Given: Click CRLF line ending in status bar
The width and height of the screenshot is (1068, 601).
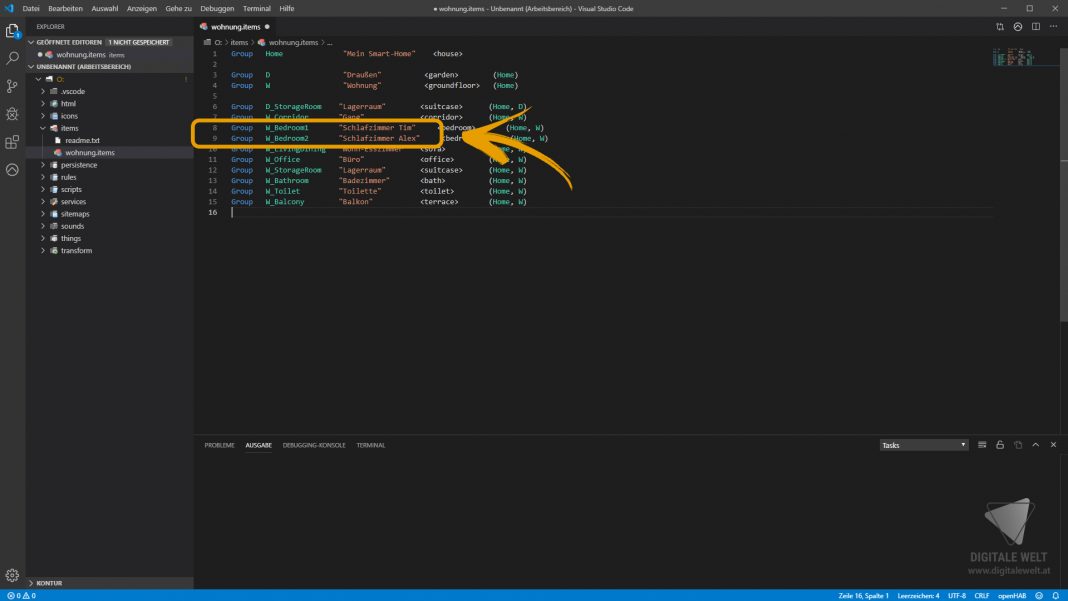Looking at the screenshot, I should [982, 595].
